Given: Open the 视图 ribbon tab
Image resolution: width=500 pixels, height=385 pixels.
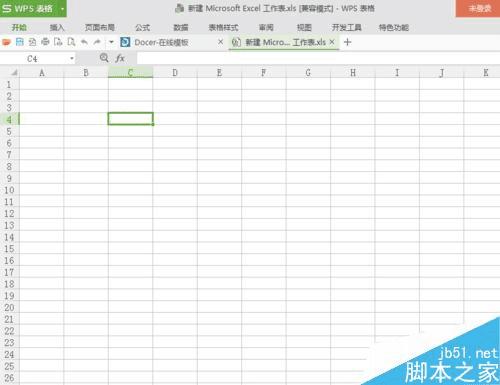Looking at the screenshot, I should click(304, 27).
